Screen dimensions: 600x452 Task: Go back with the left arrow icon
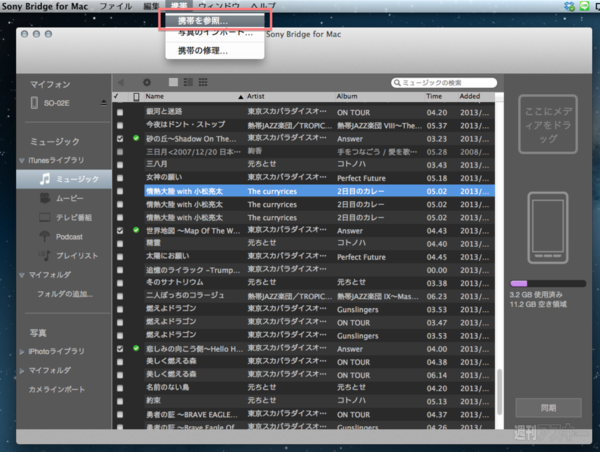pyautogui.click(x=121, y=82)
